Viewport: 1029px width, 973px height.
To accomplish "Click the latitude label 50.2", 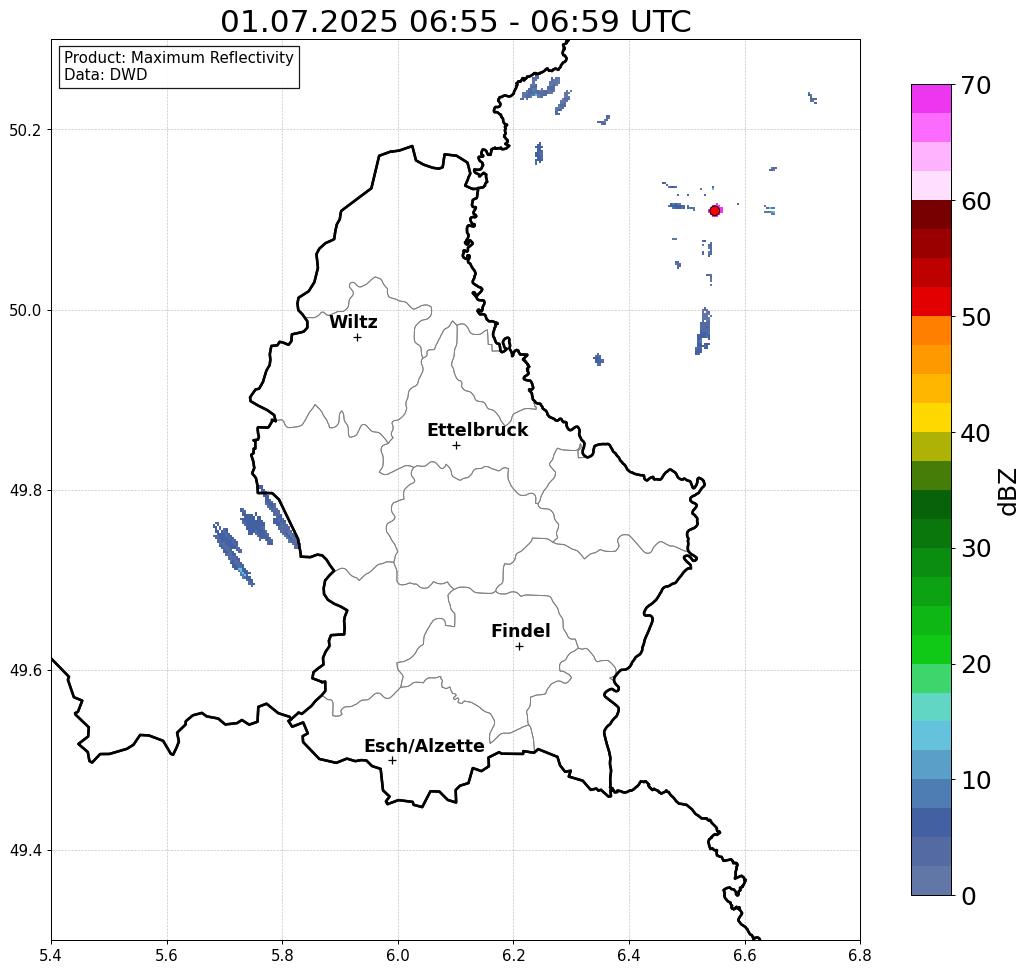I will (x=25, y=130).
